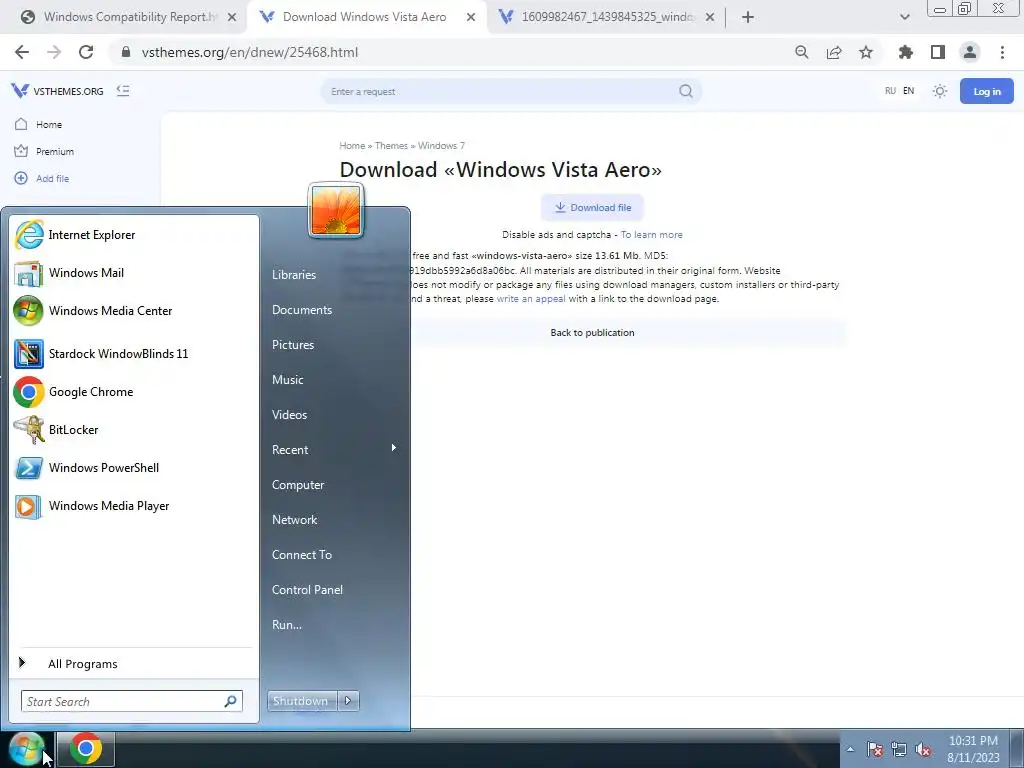Click the muted volume tray icon

pyautogui.click(x=923, y=749)
